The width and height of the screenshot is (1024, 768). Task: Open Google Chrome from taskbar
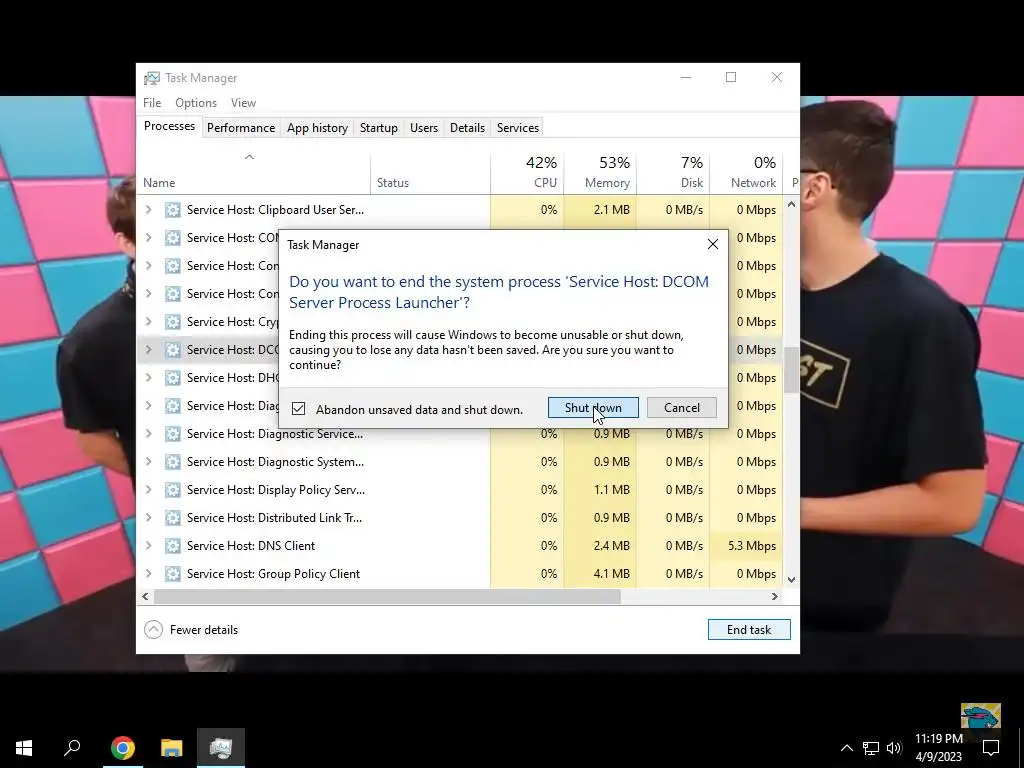pos(123,748)
